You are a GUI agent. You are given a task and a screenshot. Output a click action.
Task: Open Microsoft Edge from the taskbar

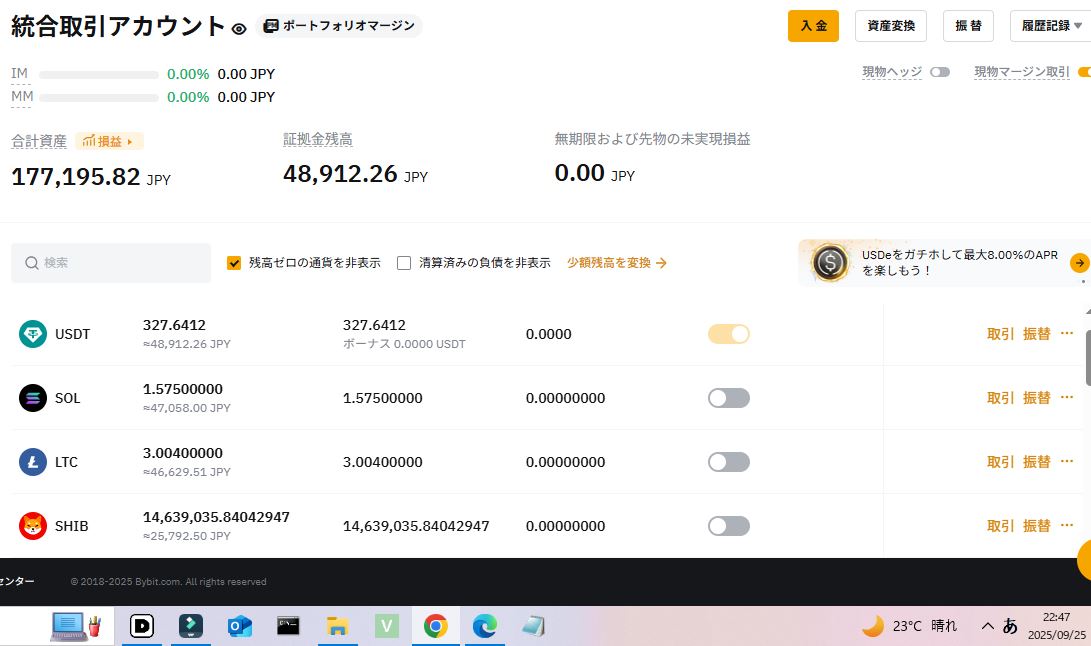tap(485, 626)
